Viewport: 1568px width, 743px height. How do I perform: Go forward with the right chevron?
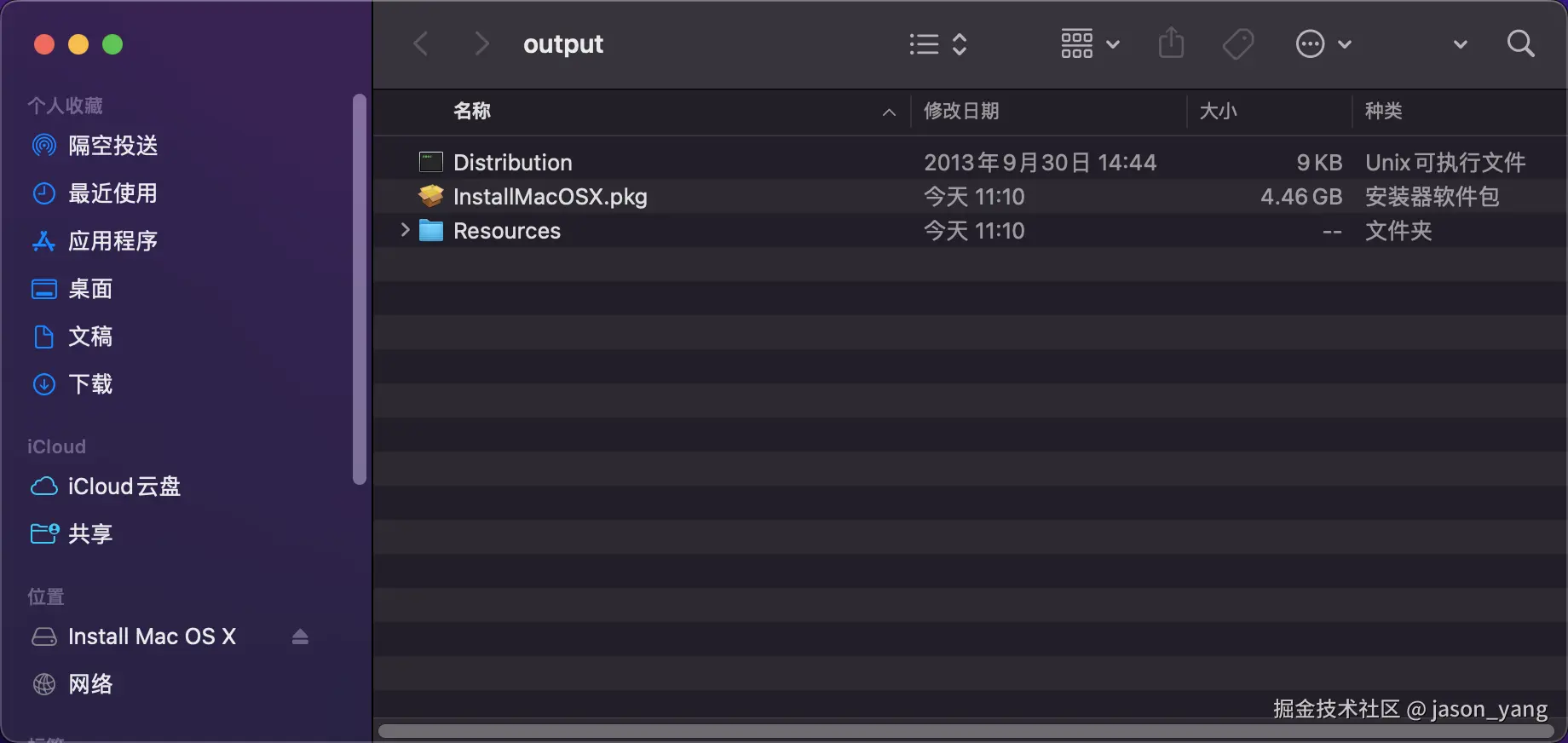[481, 43]
